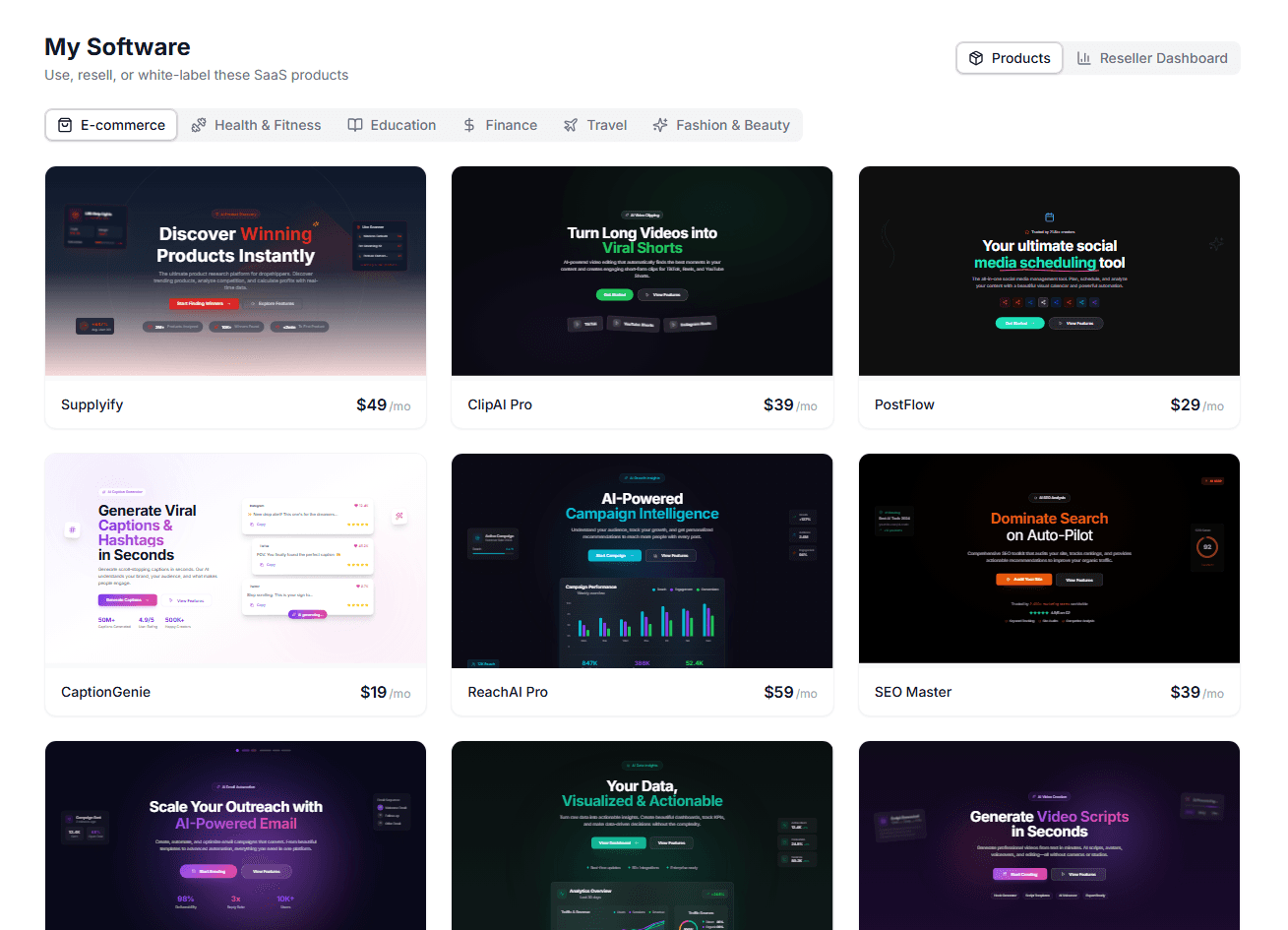
Task: Click the sparkles icon for Fashion & Beauty
Action: tap(660, 125)
